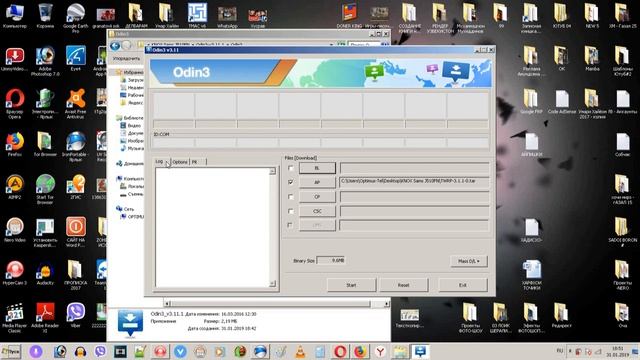Click the AP file browse button

tap(317, 182)
